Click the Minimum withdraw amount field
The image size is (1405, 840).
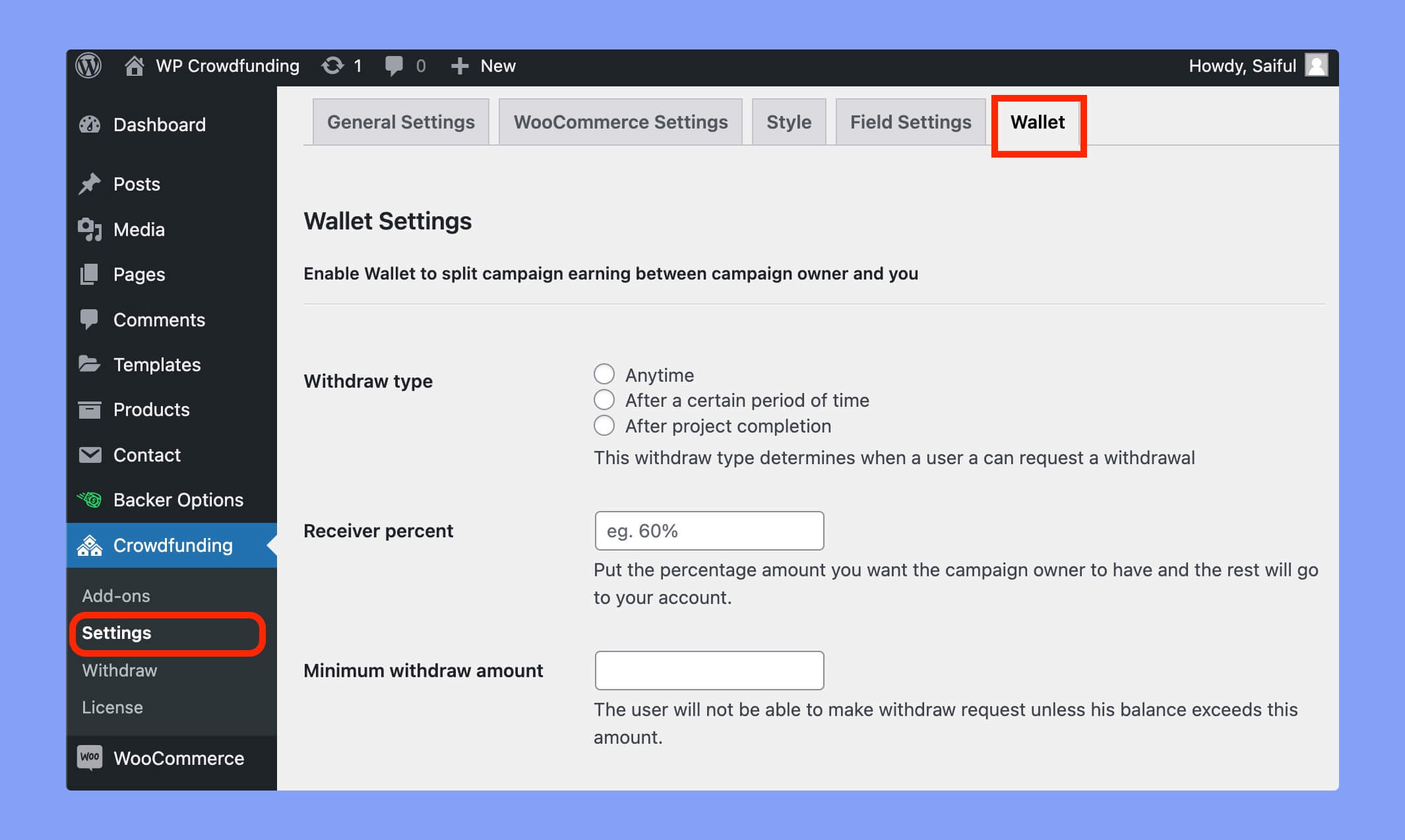[709, 670]
